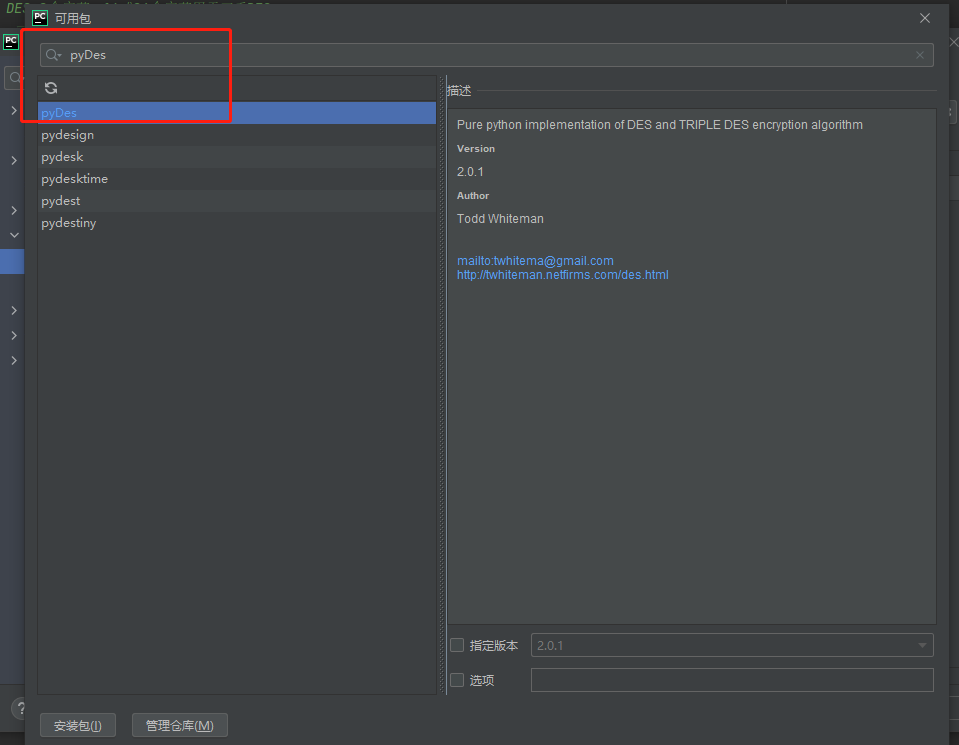Click the 安装包(I) install button

tap(78, 725)
